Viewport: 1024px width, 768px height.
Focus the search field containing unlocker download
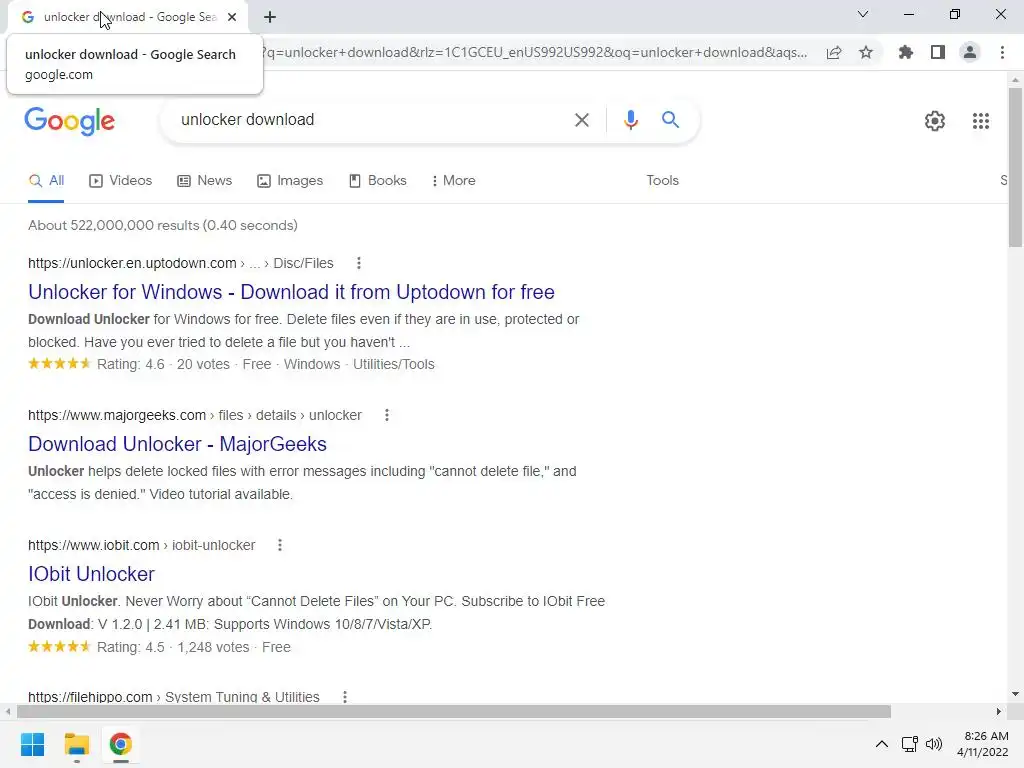point(372,120)
